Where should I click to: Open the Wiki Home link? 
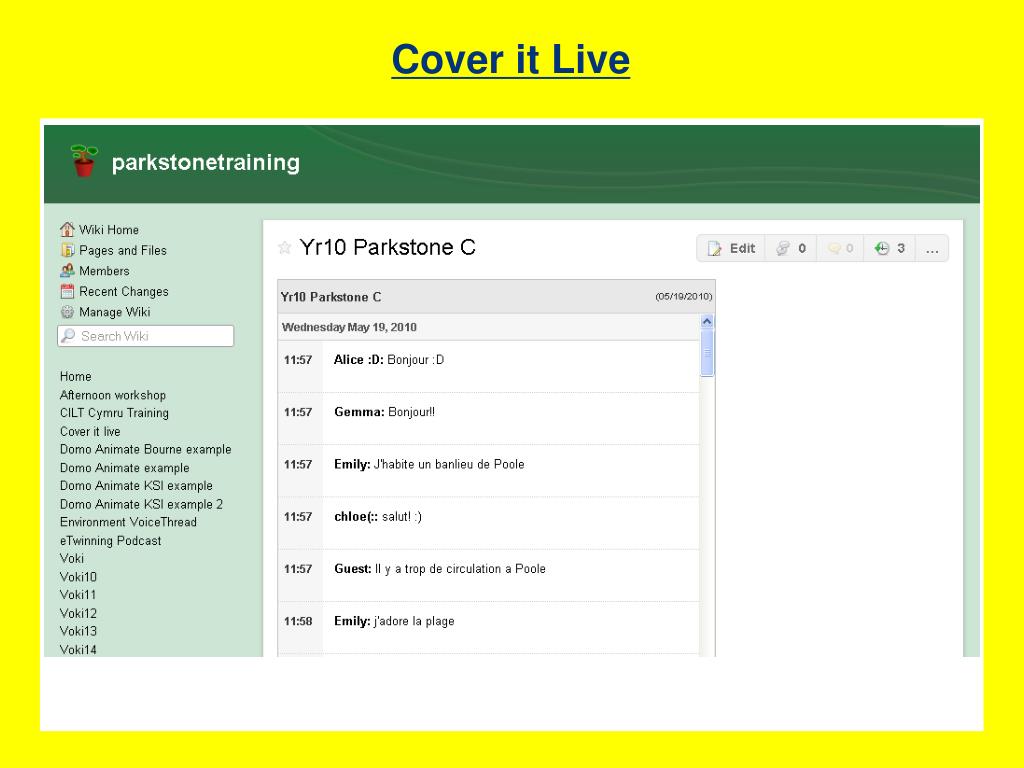[x=108, y=230]
